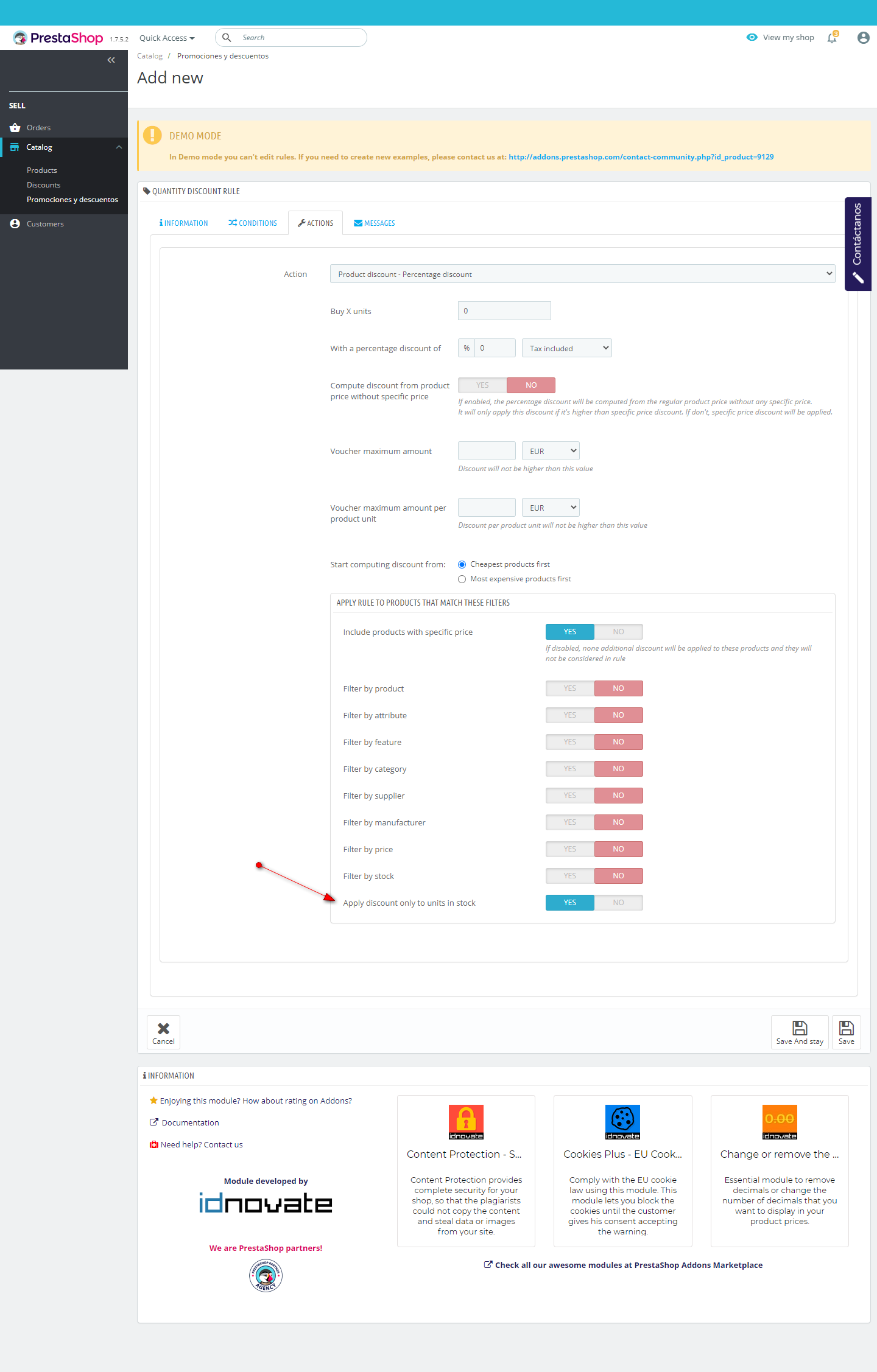This screenshot has width=877, height=1372.
Task: Click the eye icon beside View my shop
Action: [752, 37]
